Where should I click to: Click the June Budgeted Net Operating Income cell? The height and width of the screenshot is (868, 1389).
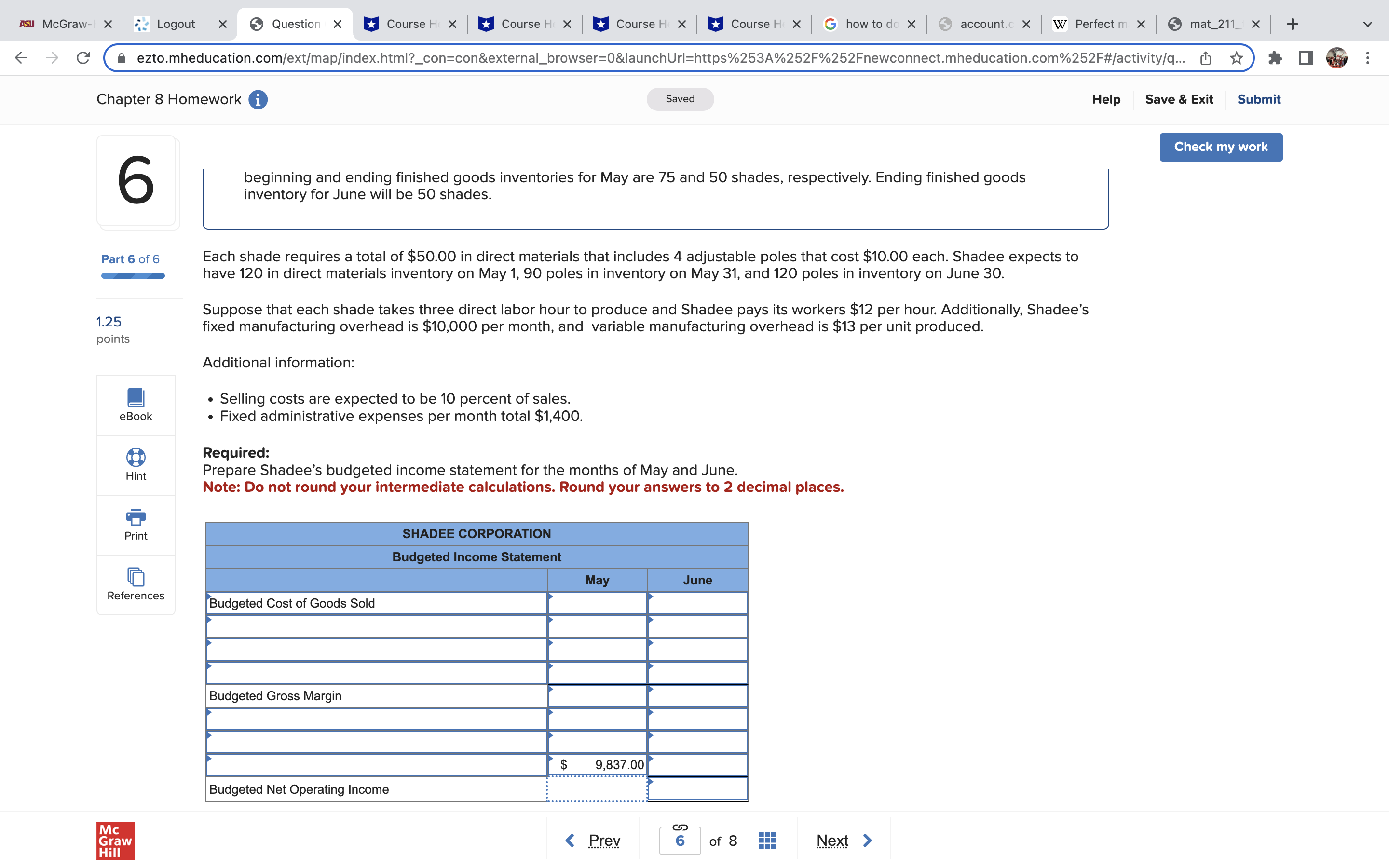tap(697, 789)
